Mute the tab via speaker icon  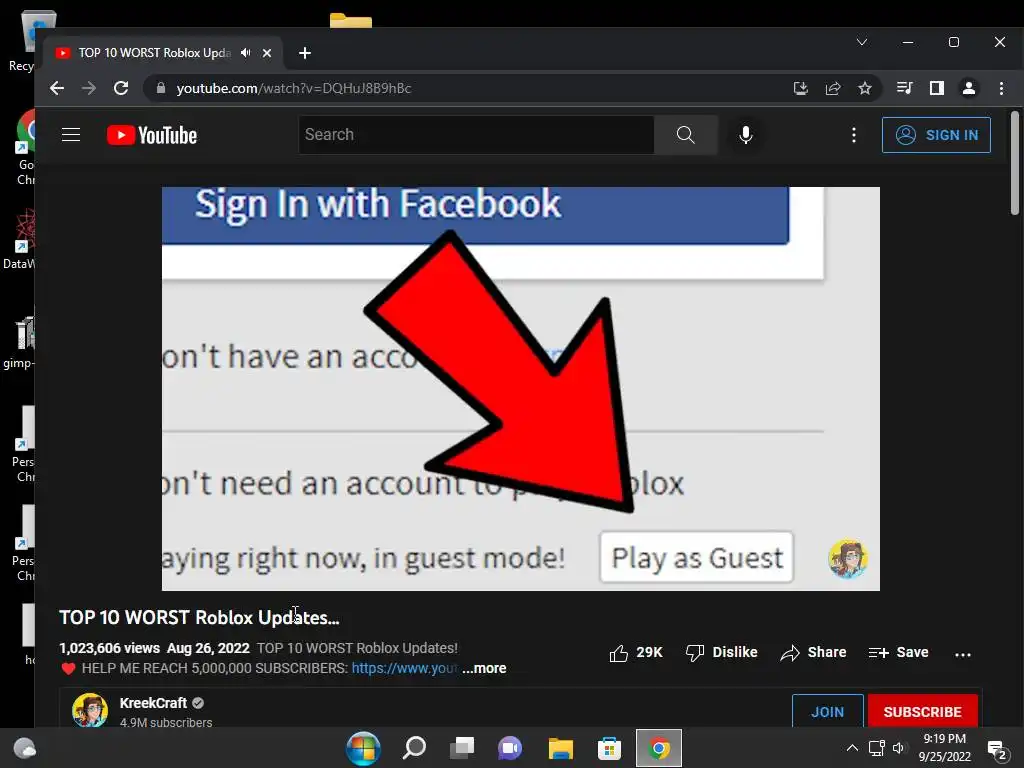point(246,53)
